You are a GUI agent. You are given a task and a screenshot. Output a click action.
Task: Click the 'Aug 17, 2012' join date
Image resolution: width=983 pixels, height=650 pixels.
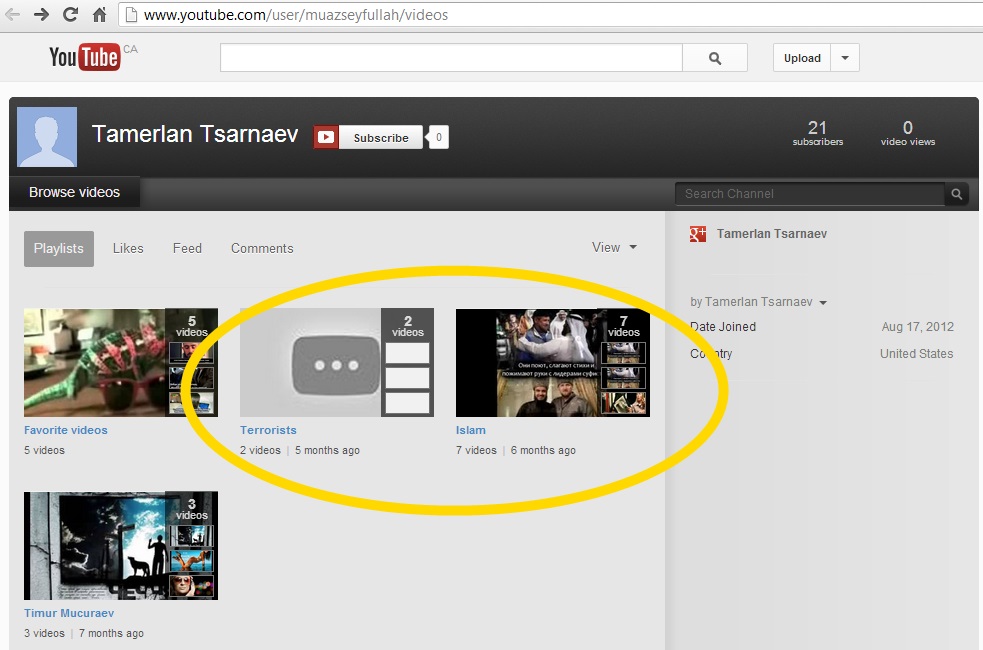[918, 327]
